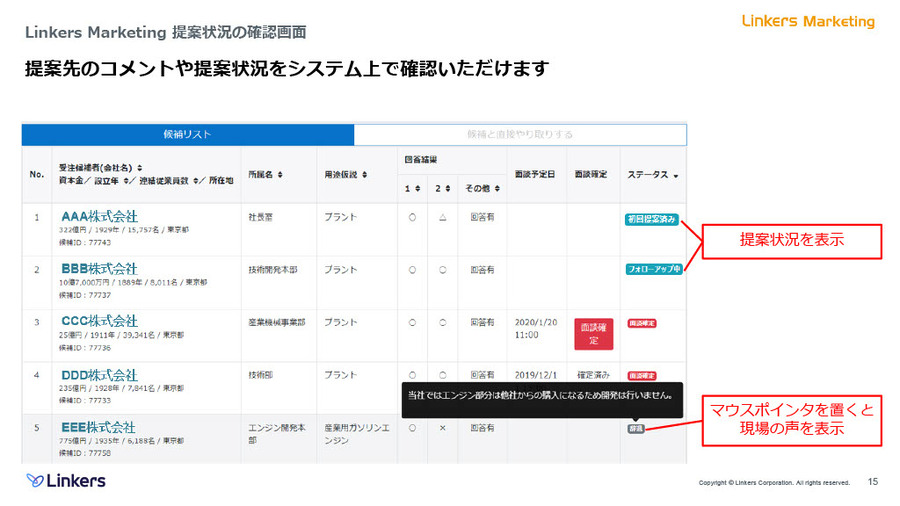
Task: Click 回答有 in the AAA株式会社 row
Action: click(482, 217)
